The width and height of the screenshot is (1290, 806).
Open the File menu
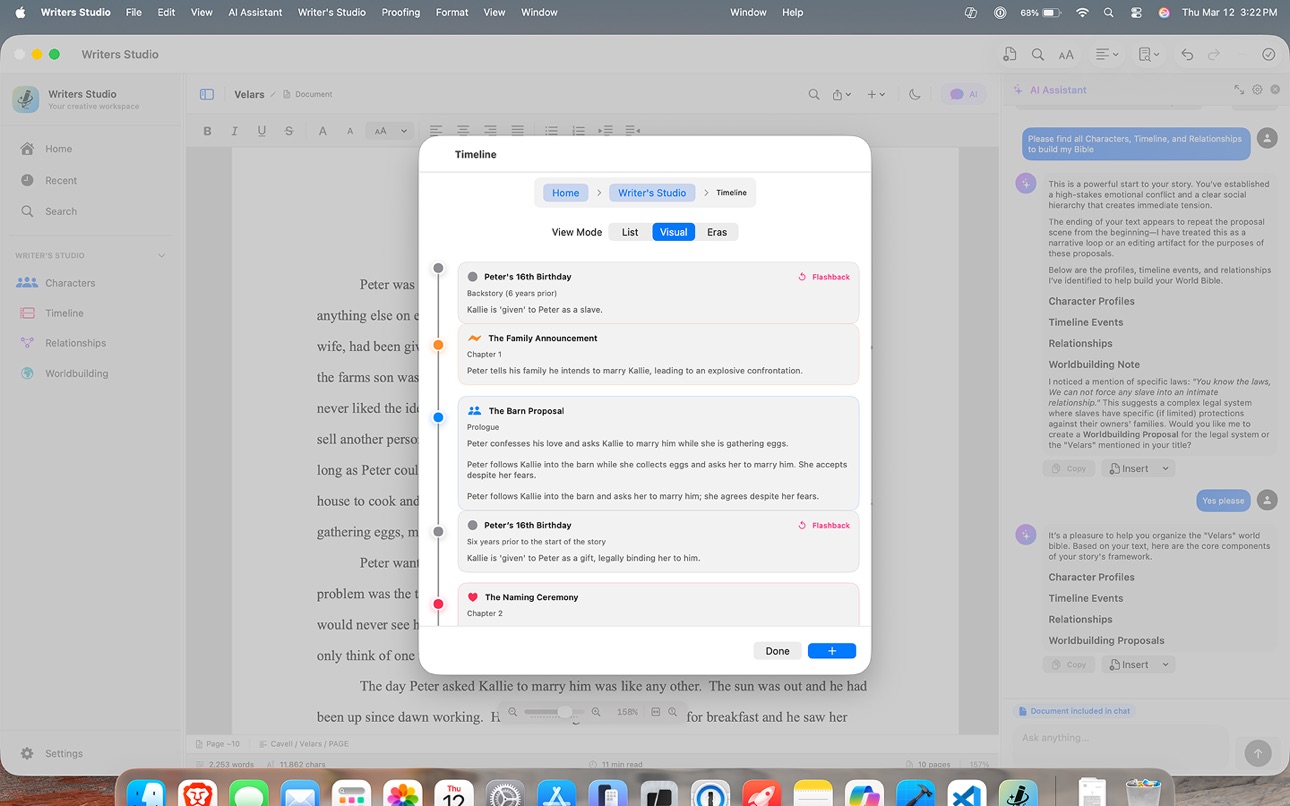134,12
